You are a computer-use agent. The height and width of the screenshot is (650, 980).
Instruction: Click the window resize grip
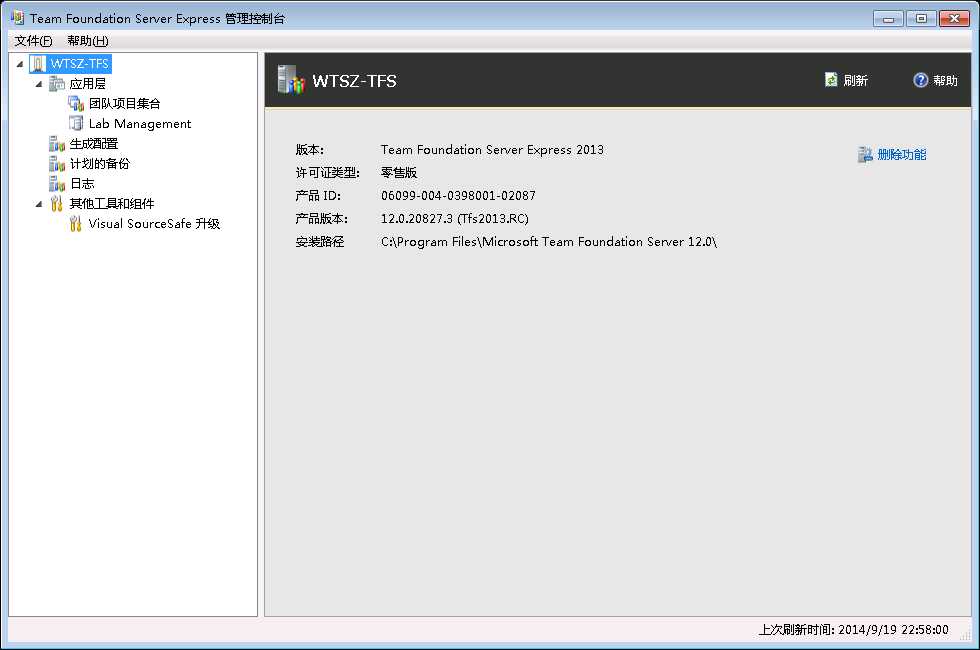pos(966,636)
